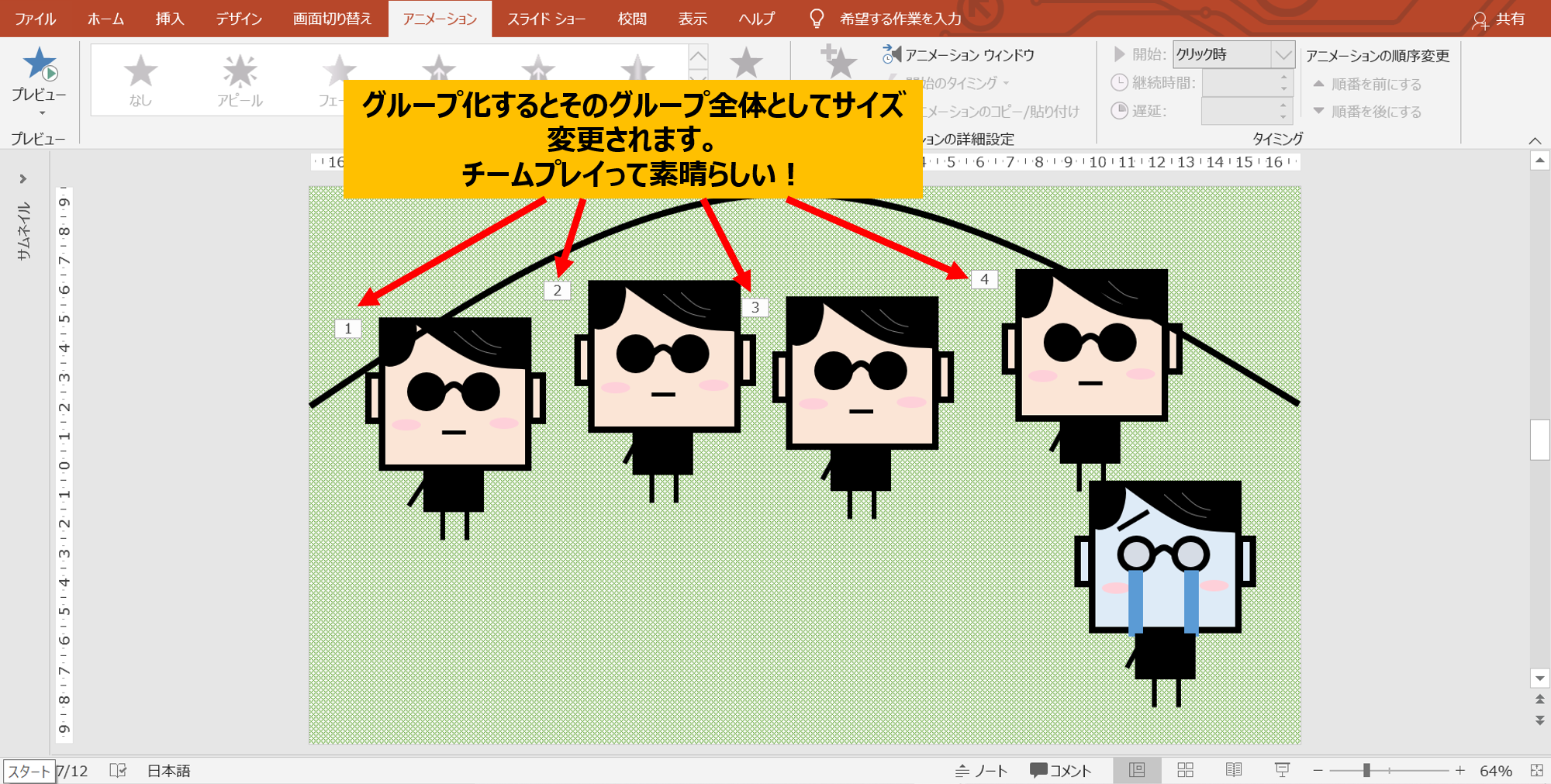This screenshot has height=784, width=1551.
Task: Switch to slide sorter view
Action: (1185, 770)
